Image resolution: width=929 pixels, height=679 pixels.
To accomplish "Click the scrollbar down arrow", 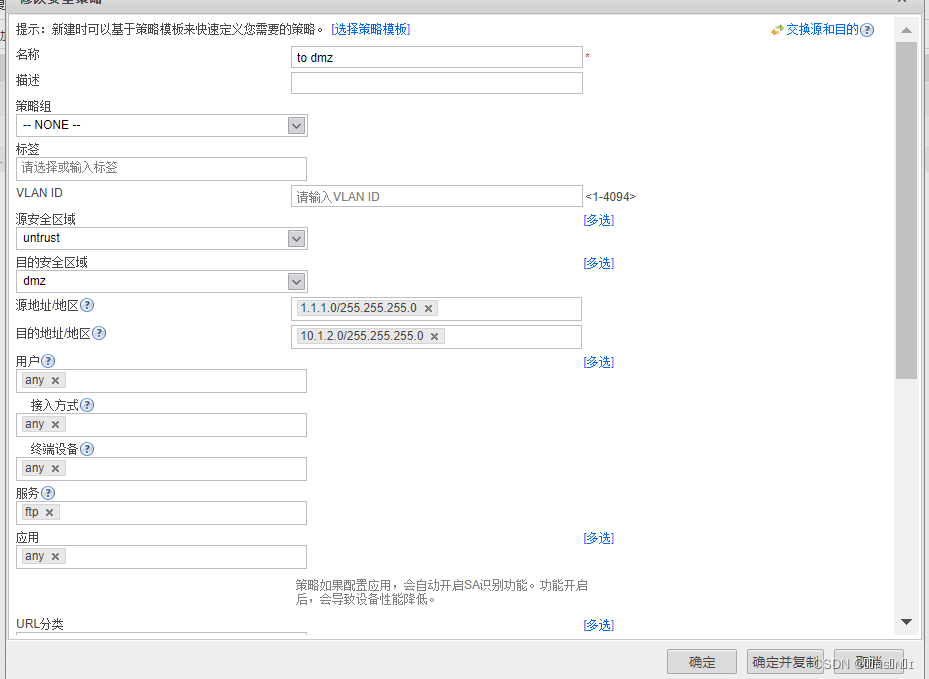I will coord(906,622).
